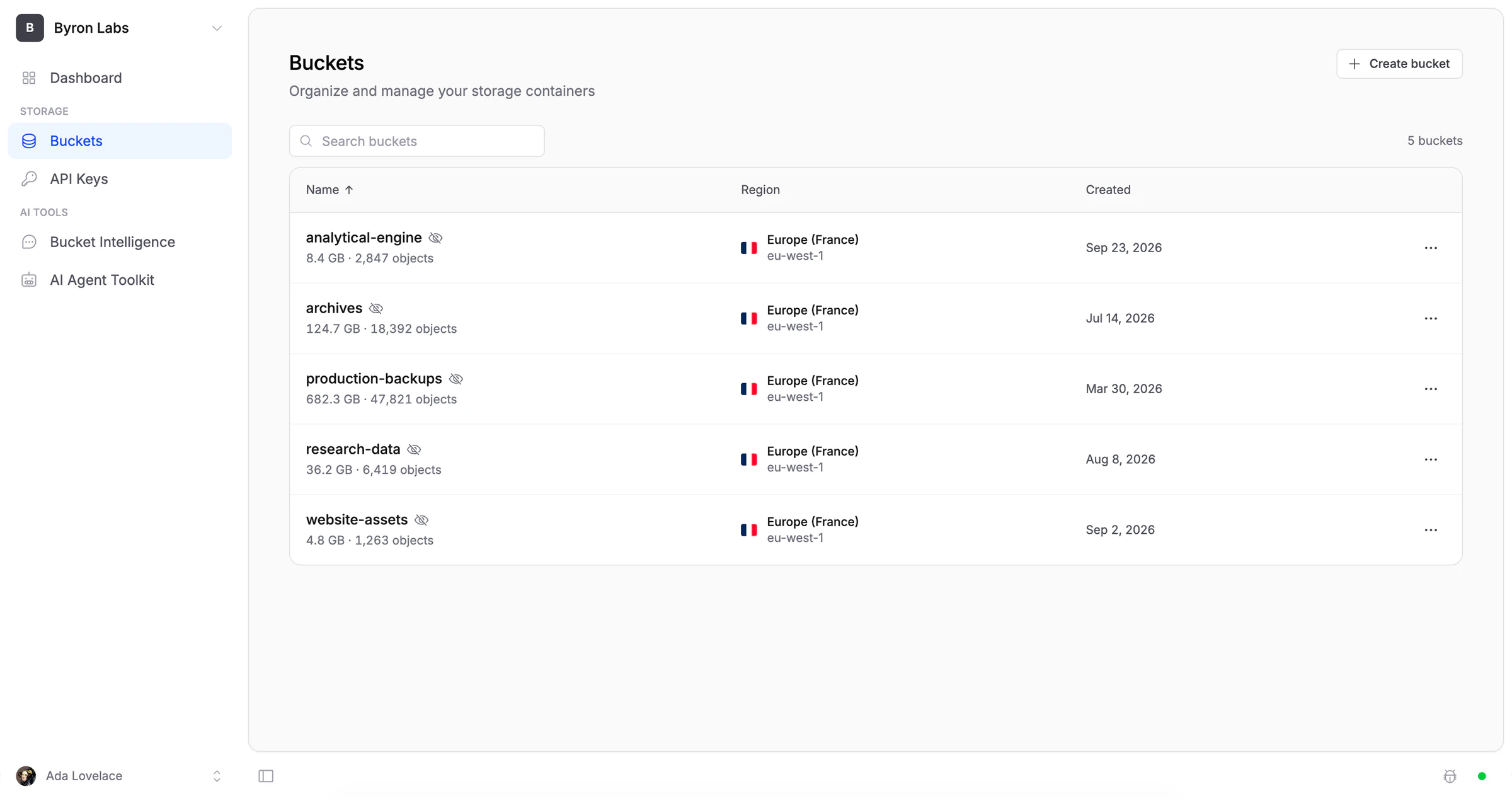
Task: Click France flag in production-backups row
Action: click(749, 389)
